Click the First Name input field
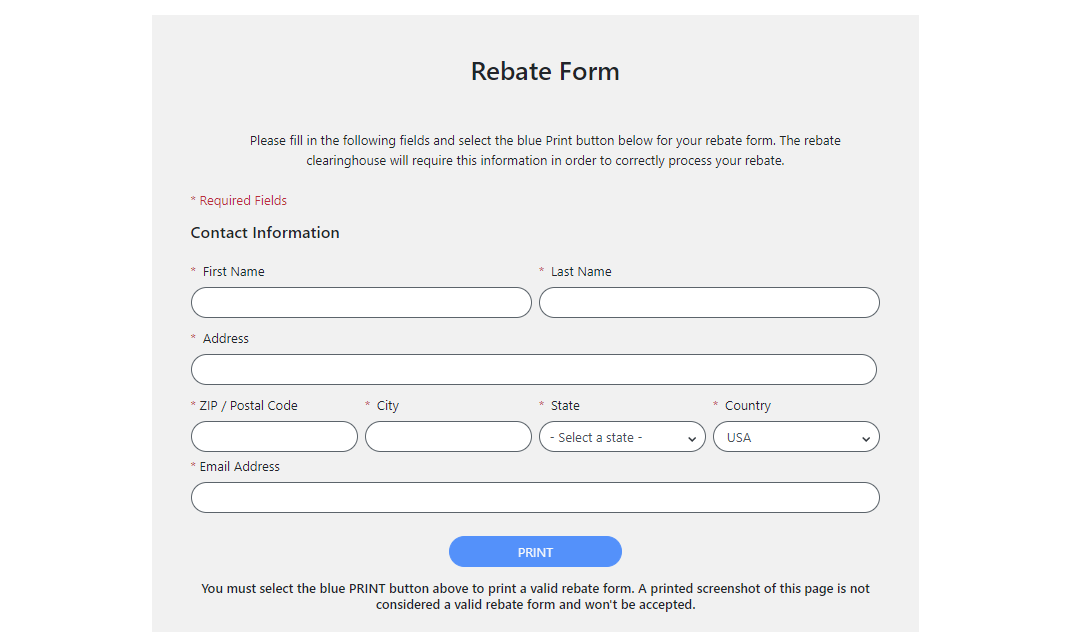 click(x=361, y=302)
